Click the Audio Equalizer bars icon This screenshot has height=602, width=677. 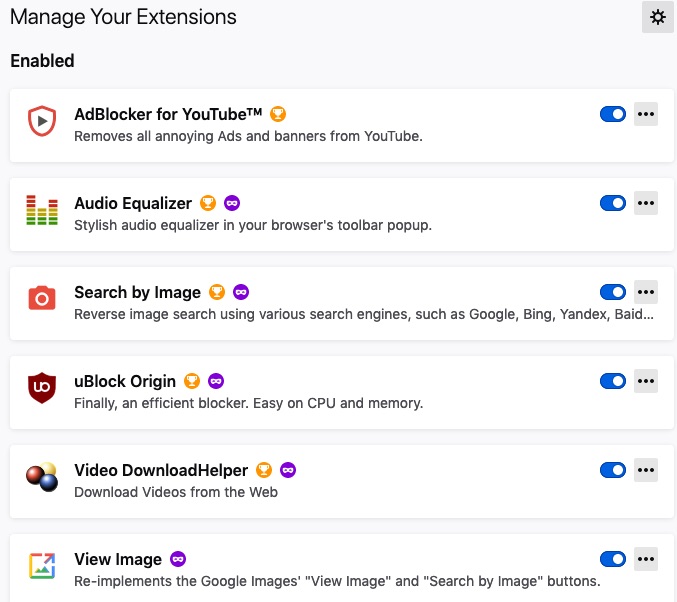[x=42, y=210]
